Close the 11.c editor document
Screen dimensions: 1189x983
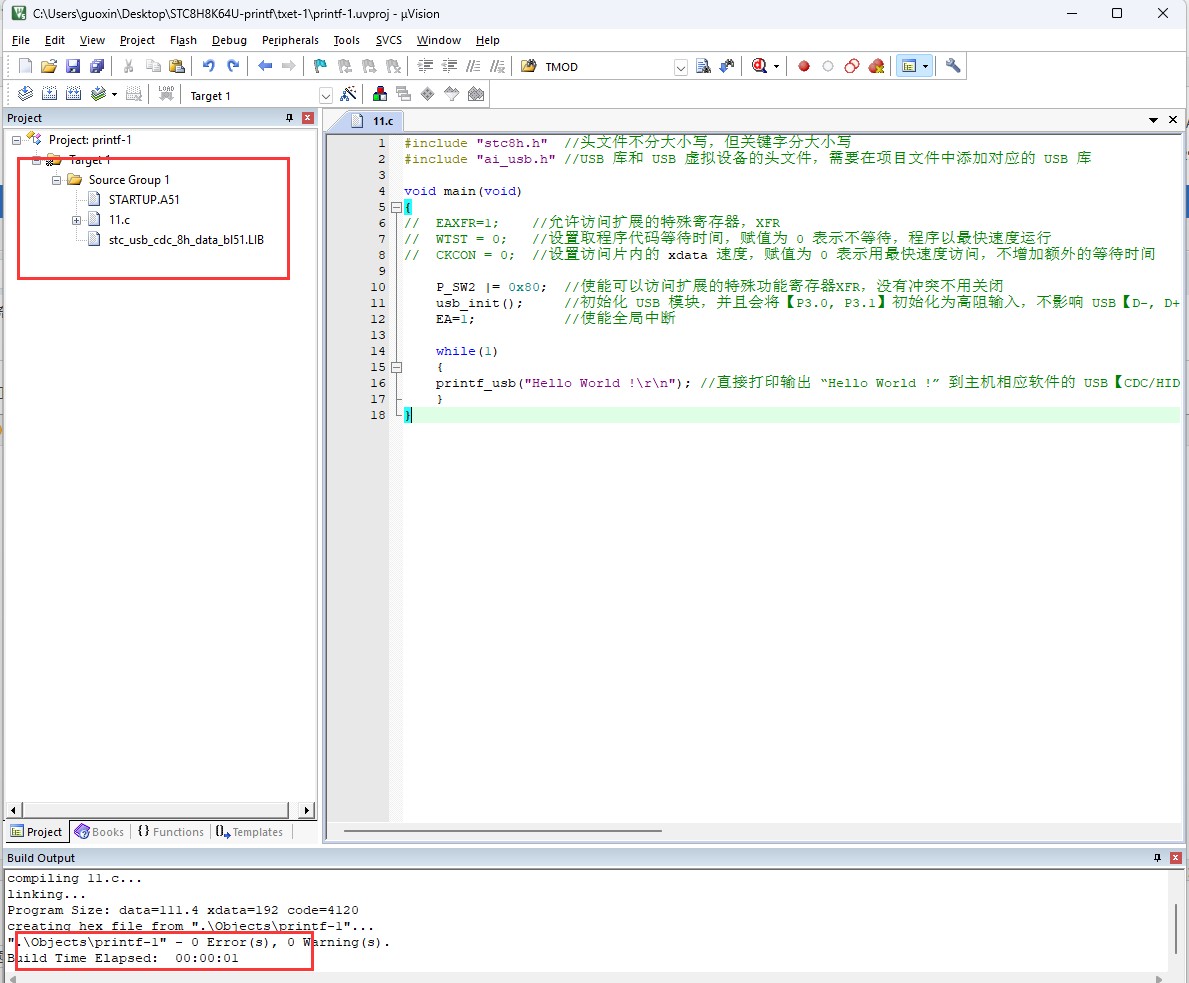(x=1173, y=120)
